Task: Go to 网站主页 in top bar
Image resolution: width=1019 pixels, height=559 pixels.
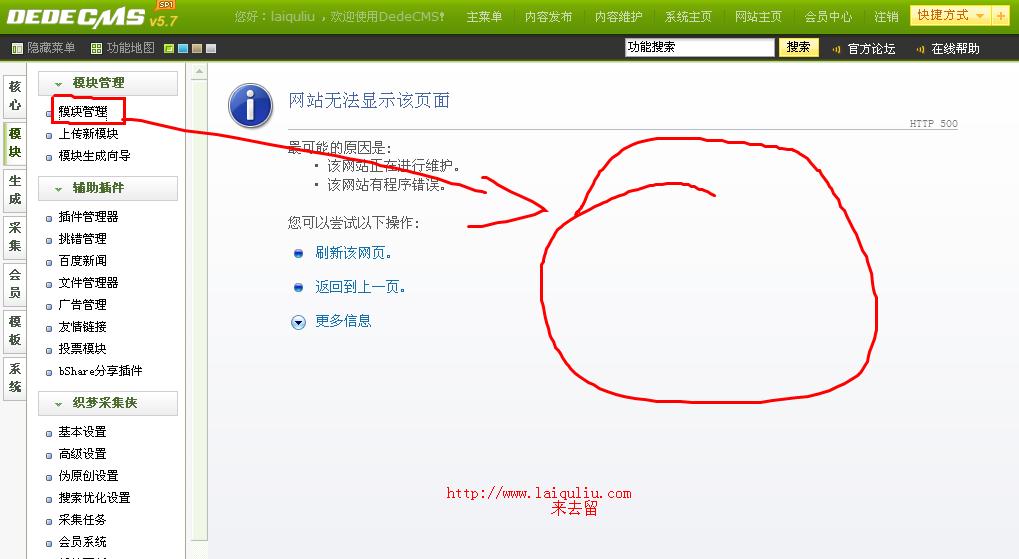Action: pyautogui.click(x=758, y=16)
